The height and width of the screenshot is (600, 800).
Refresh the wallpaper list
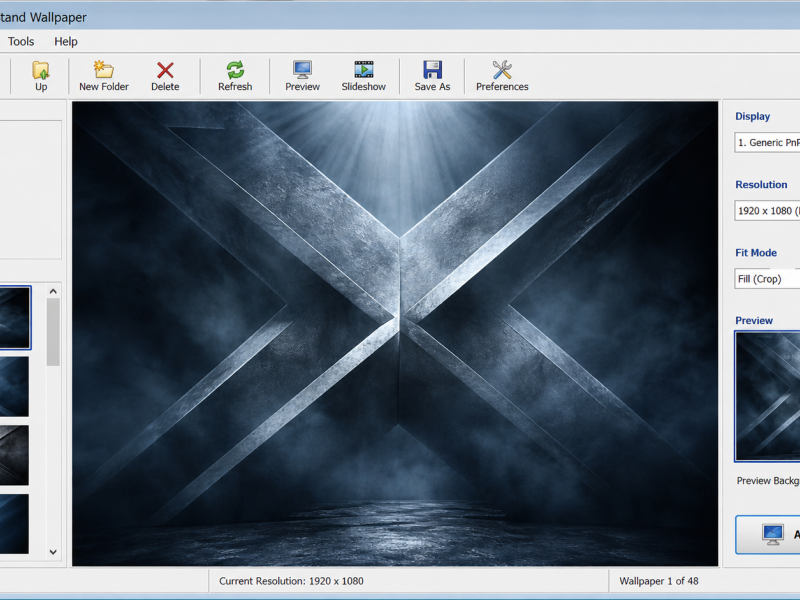(x=235, y=76)
